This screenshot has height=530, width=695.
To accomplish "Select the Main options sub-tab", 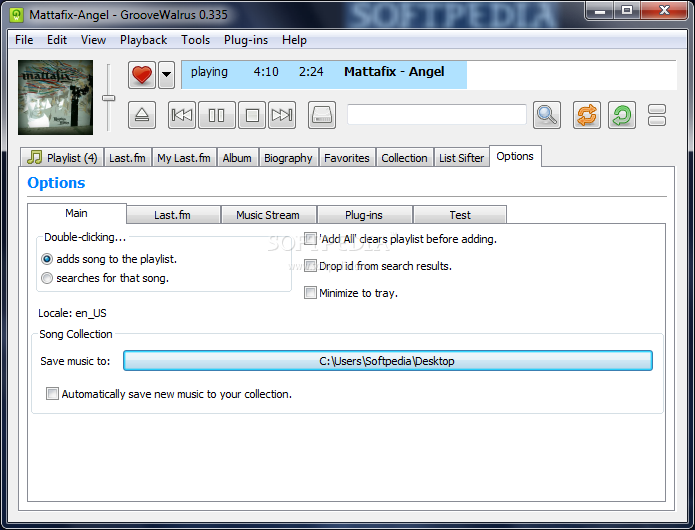I will (77, 213).
